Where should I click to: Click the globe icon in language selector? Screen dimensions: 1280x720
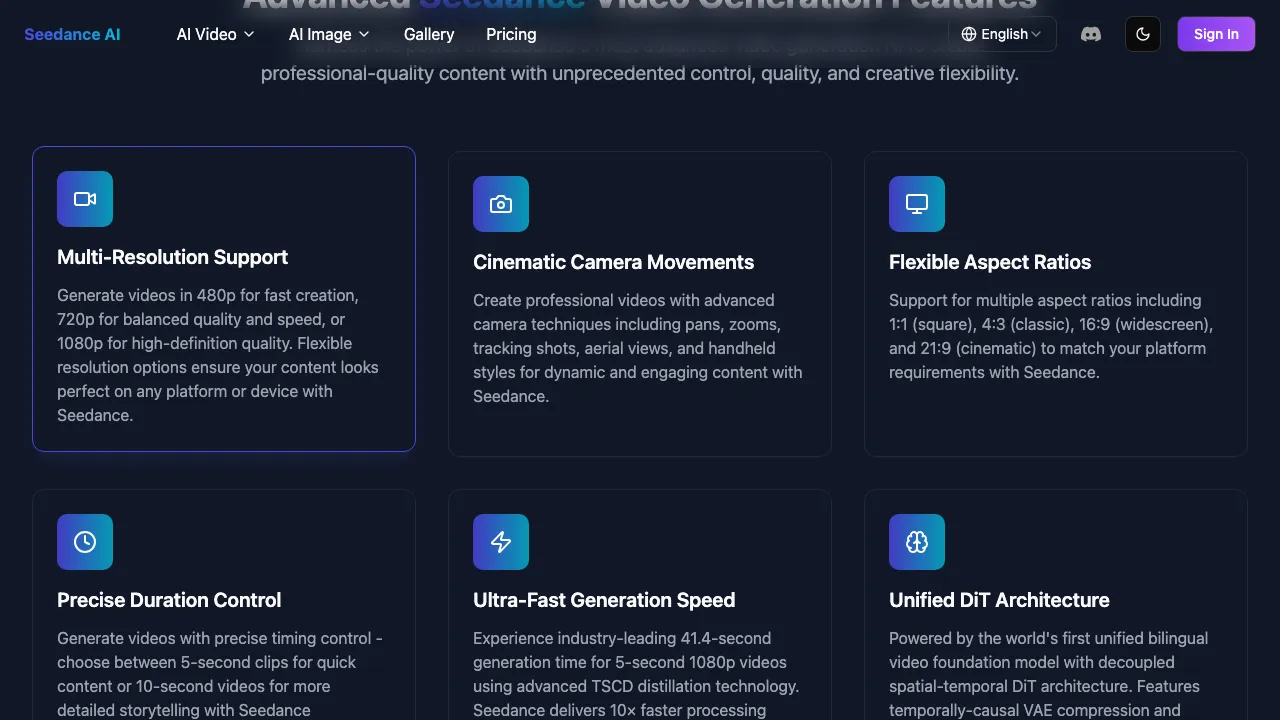point(969,34)
